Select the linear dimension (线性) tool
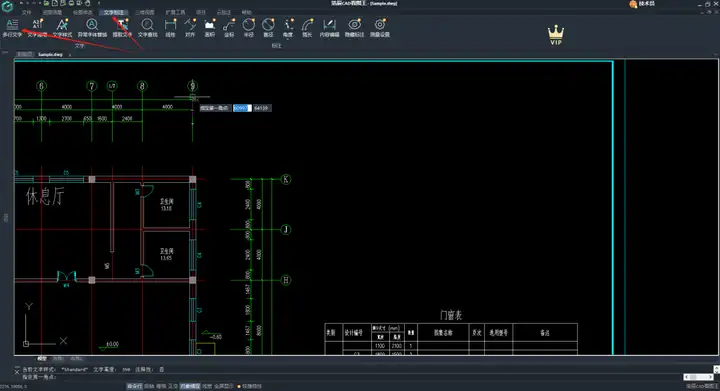The width and height of the screenshot is (720, 391). click(x=170, y=28)
